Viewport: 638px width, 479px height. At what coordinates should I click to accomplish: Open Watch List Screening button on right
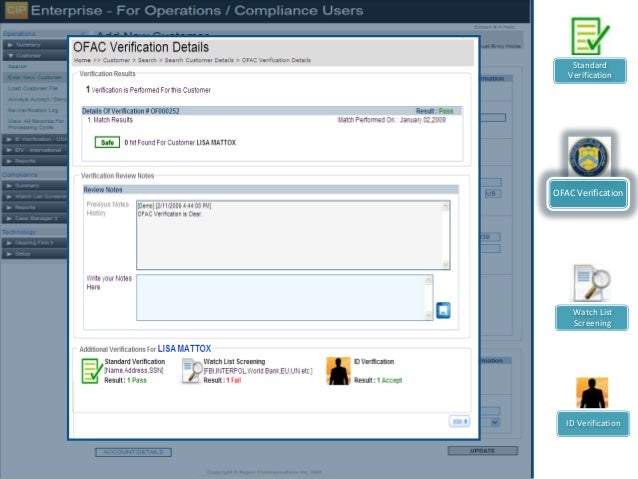pos(592,317)
